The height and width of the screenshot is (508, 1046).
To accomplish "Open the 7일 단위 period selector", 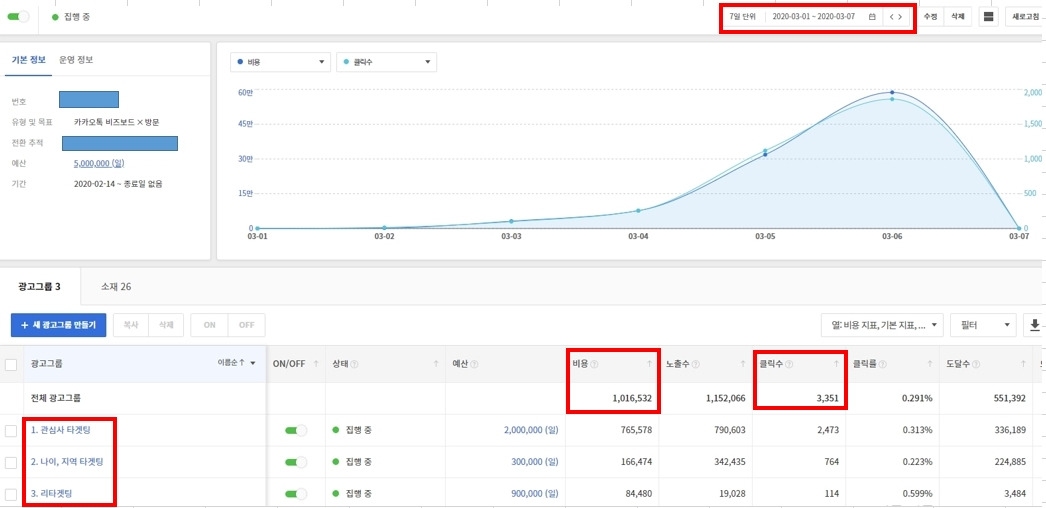I will (742, 17).
